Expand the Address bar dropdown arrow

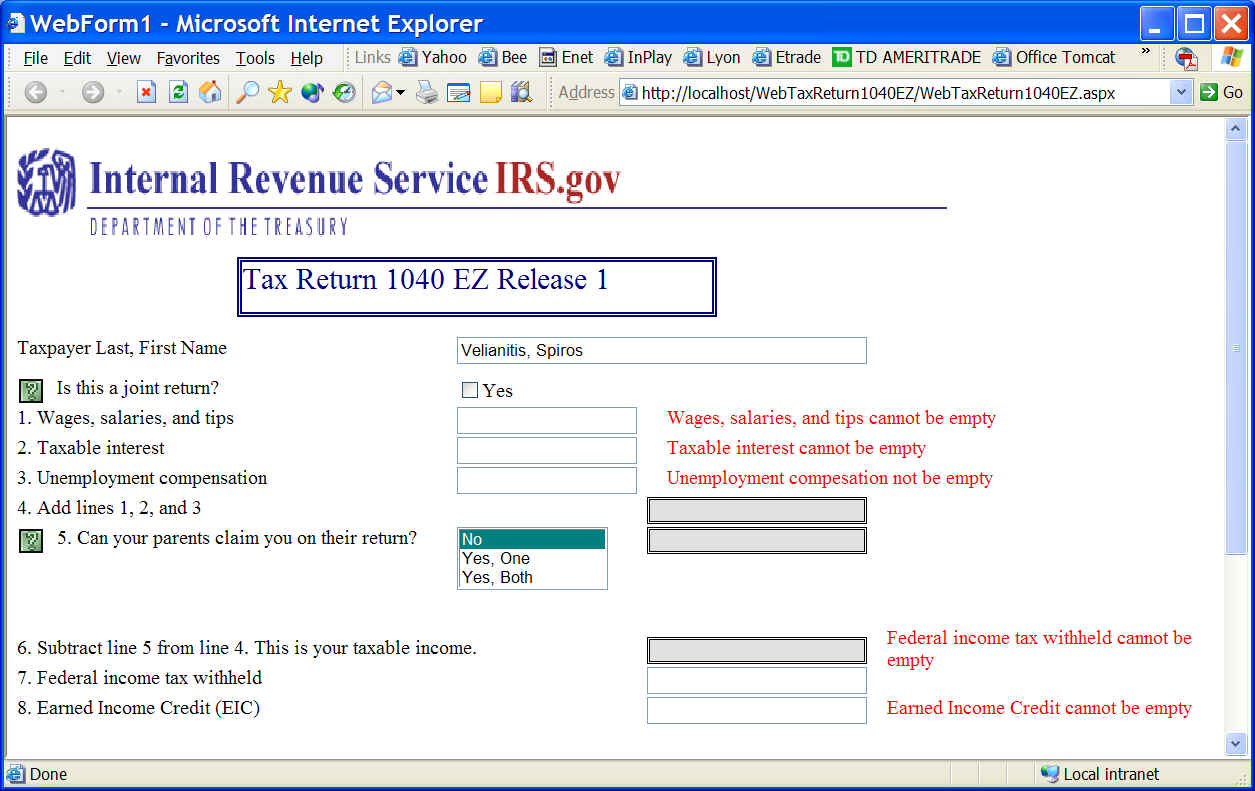point(1182,92)
